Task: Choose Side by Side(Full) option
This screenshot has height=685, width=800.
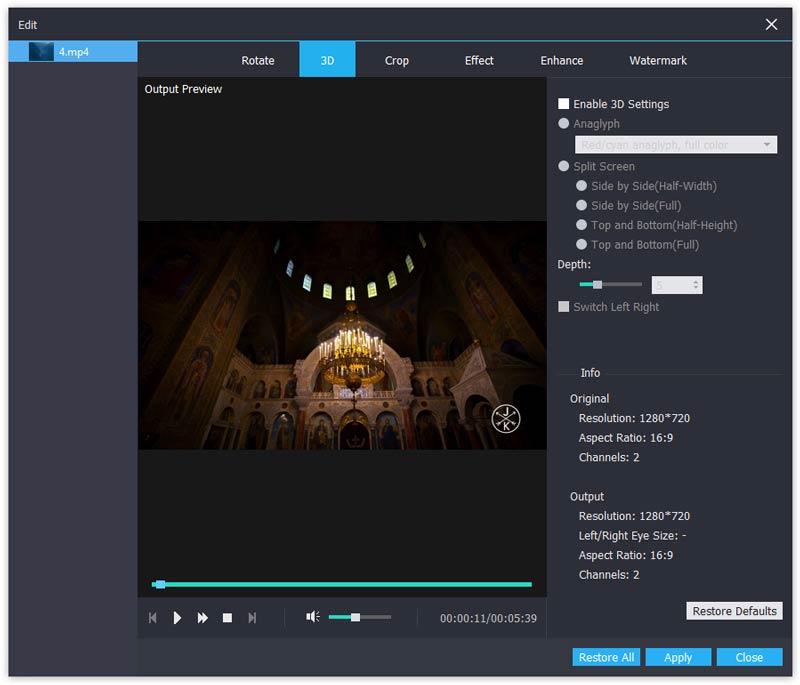Action: pyautogui.click(x=582, y=205)
